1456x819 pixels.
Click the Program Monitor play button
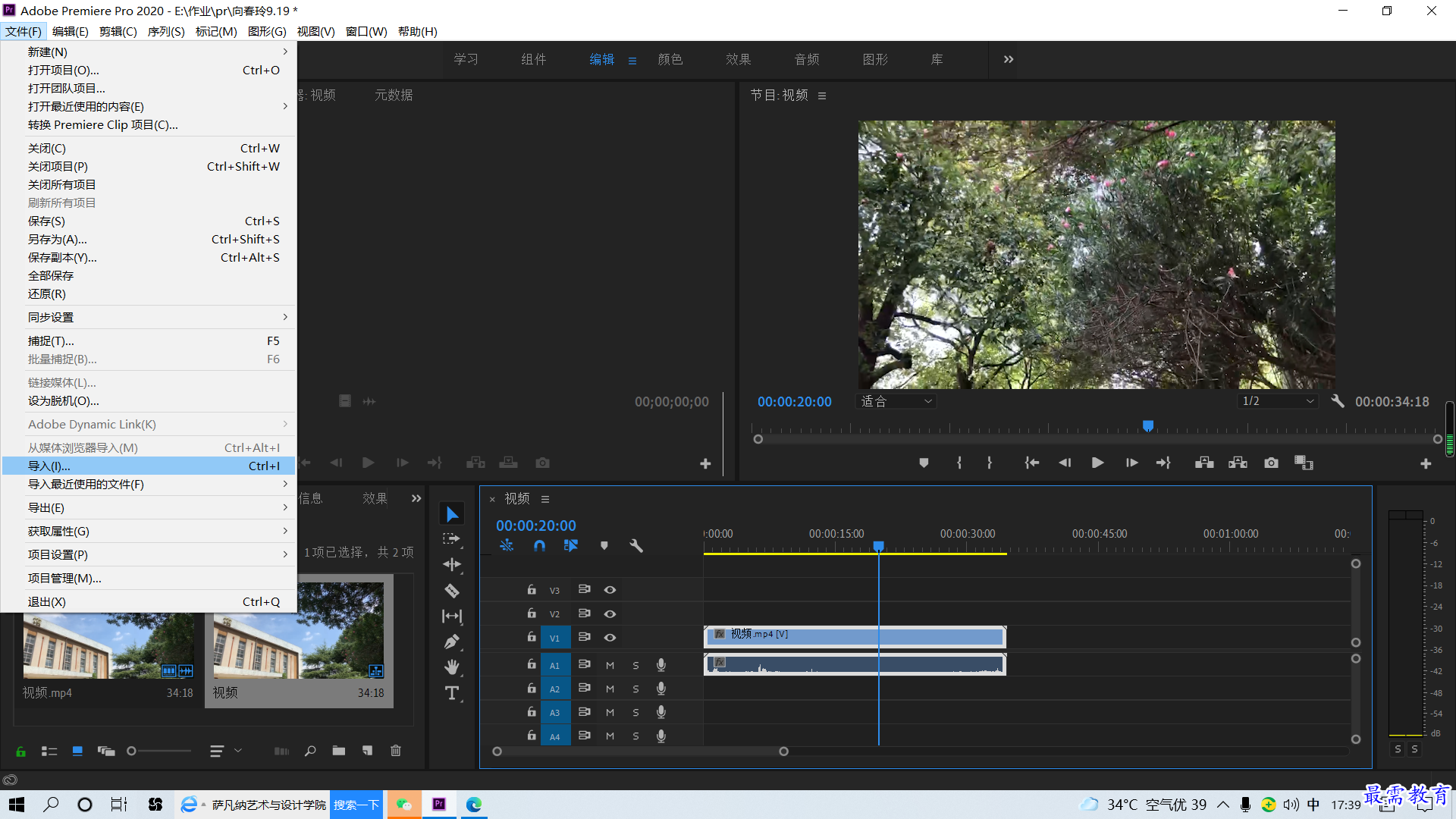point(1097,463)
